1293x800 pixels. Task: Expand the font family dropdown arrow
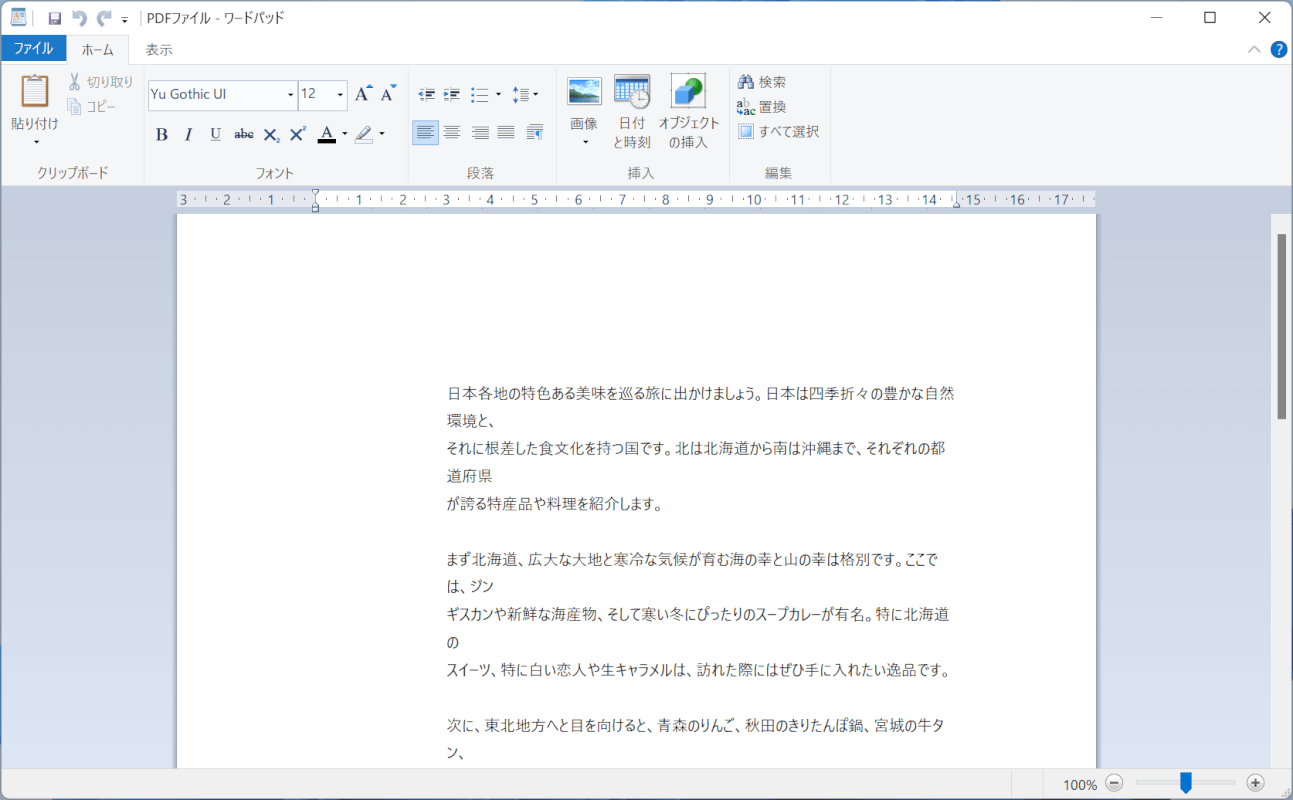pos(291,95)
